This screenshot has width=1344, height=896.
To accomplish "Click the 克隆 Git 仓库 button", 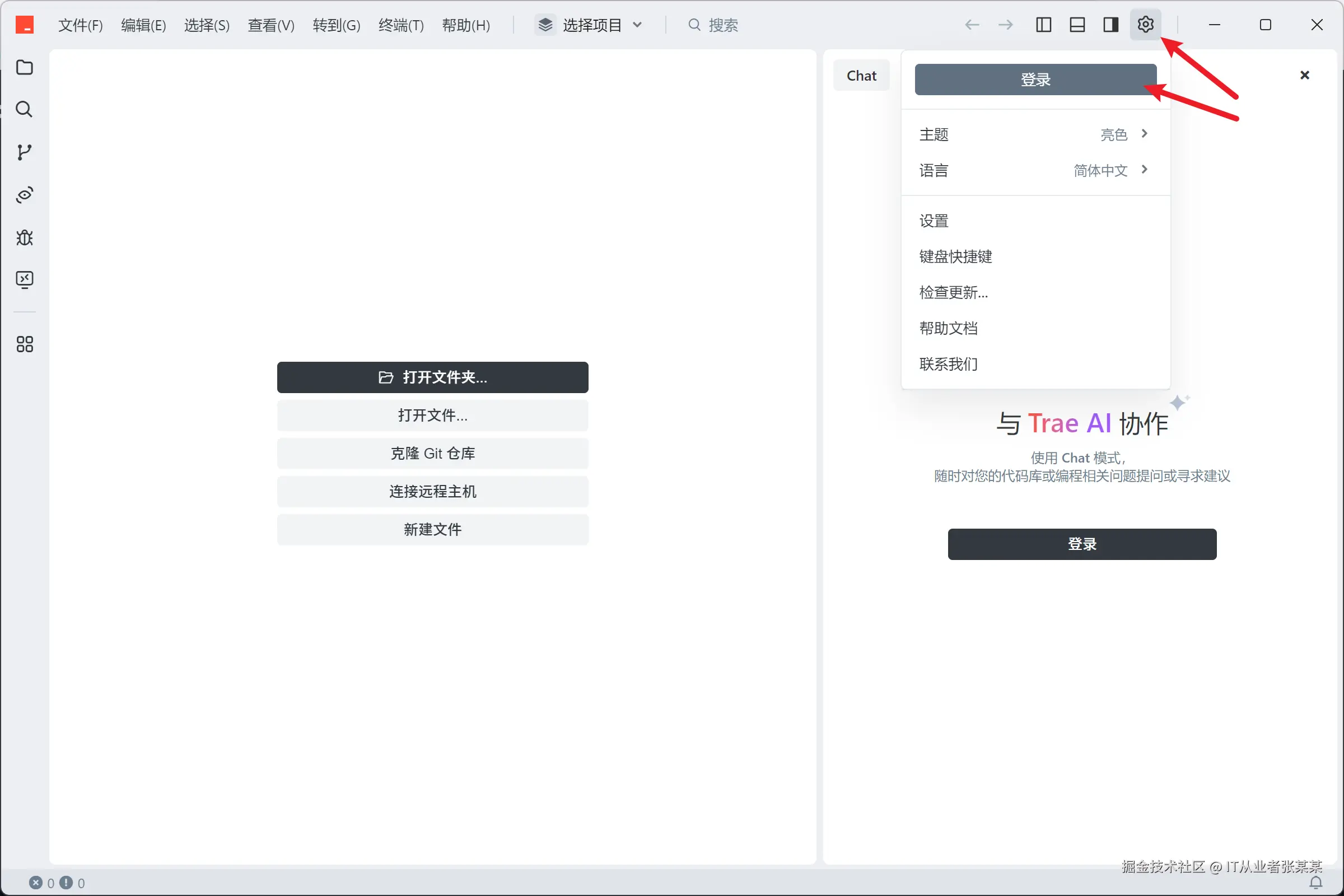I will [432, 453].
